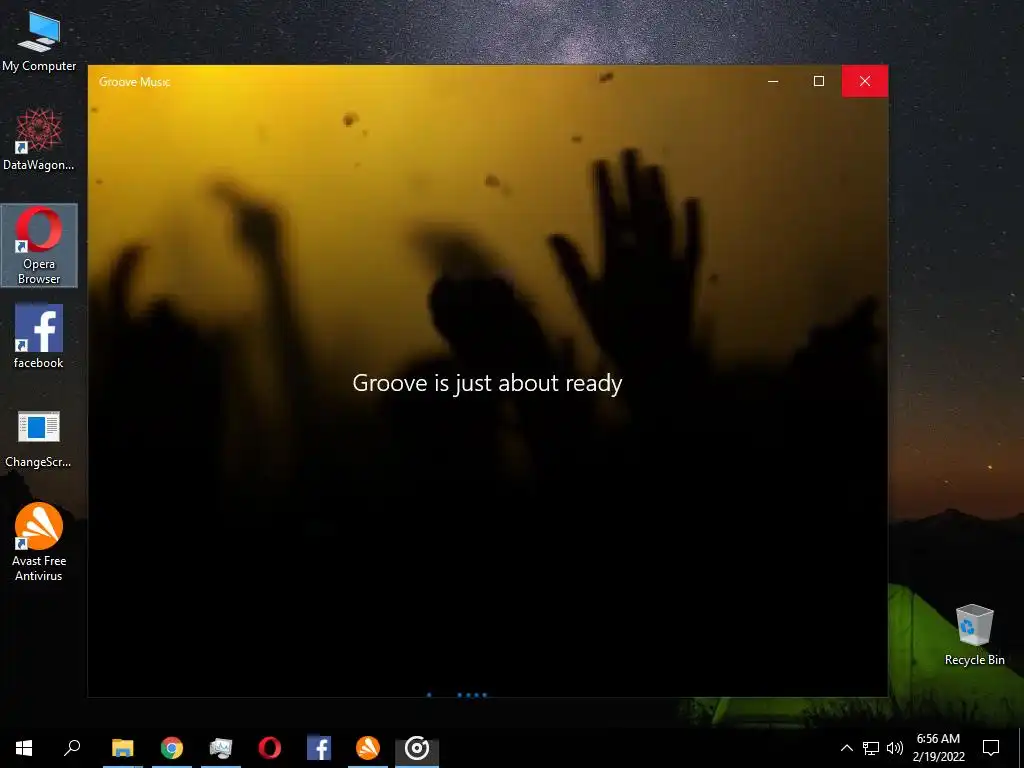The height and width of the screenshot is (768, 1024).
Task: Open My Computer desktop icon
Action: coord(39,40)
